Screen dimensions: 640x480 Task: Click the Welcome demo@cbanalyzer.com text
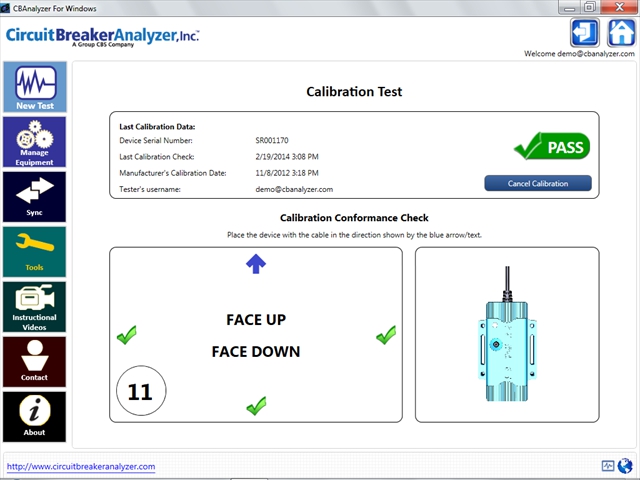click(579, 53)
